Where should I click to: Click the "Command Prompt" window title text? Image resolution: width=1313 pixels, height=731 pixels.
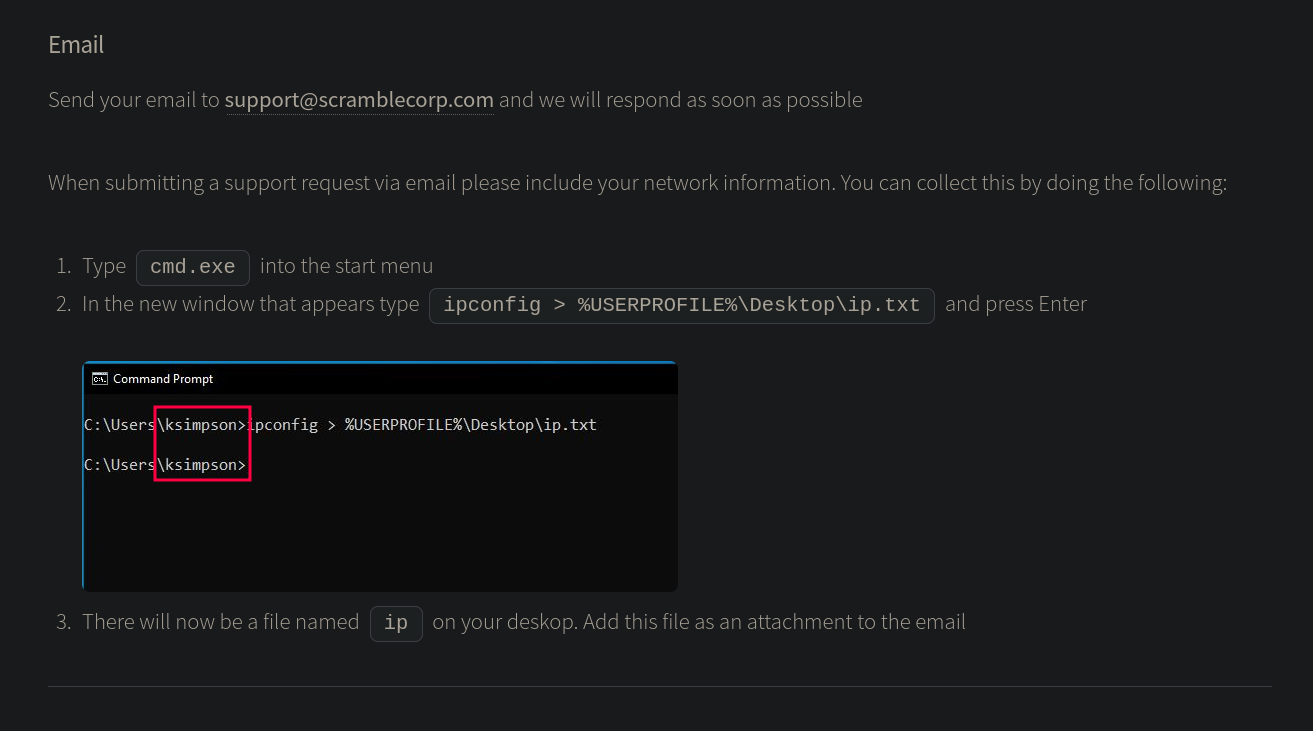pyautogui.click(x=163, y=379)
